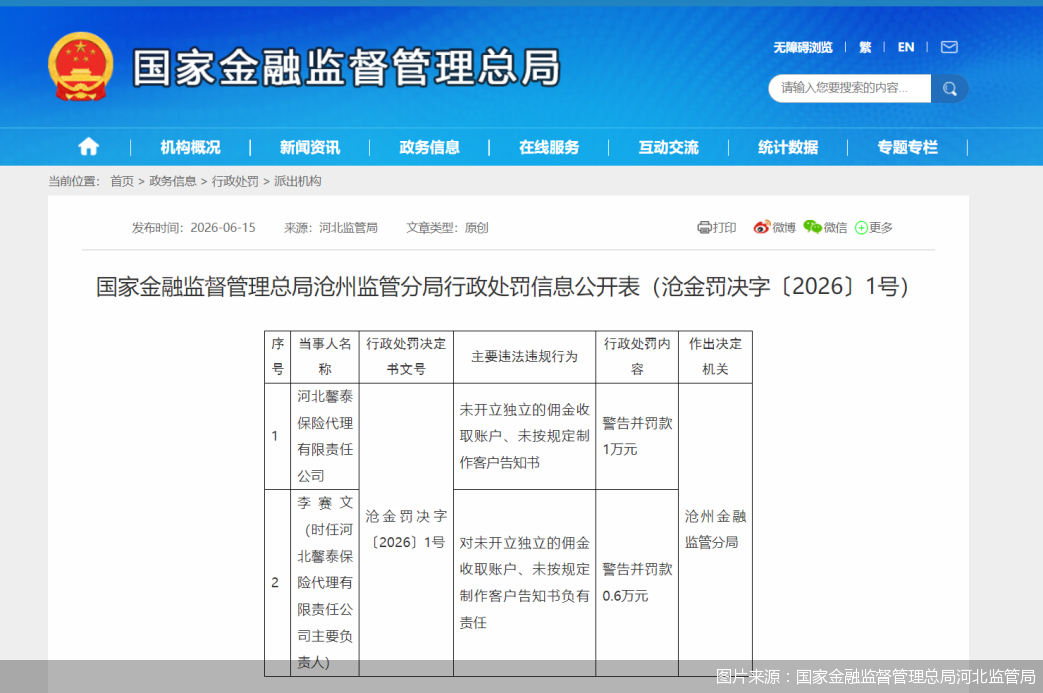Click the search input field
The height and width of the screenshot is (693, 1043).
tap(849, 88)
